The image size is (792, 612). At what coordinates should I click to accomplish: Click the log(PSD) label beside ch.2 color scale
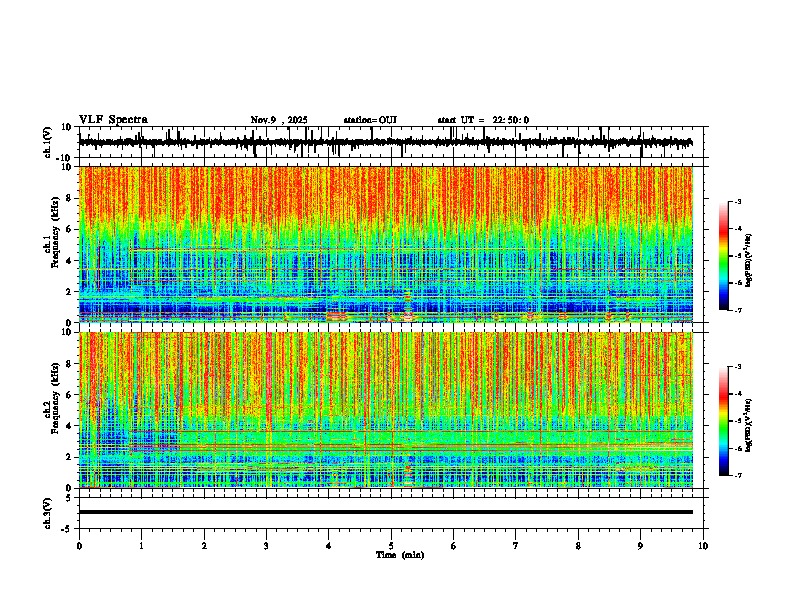click(749, 424)
